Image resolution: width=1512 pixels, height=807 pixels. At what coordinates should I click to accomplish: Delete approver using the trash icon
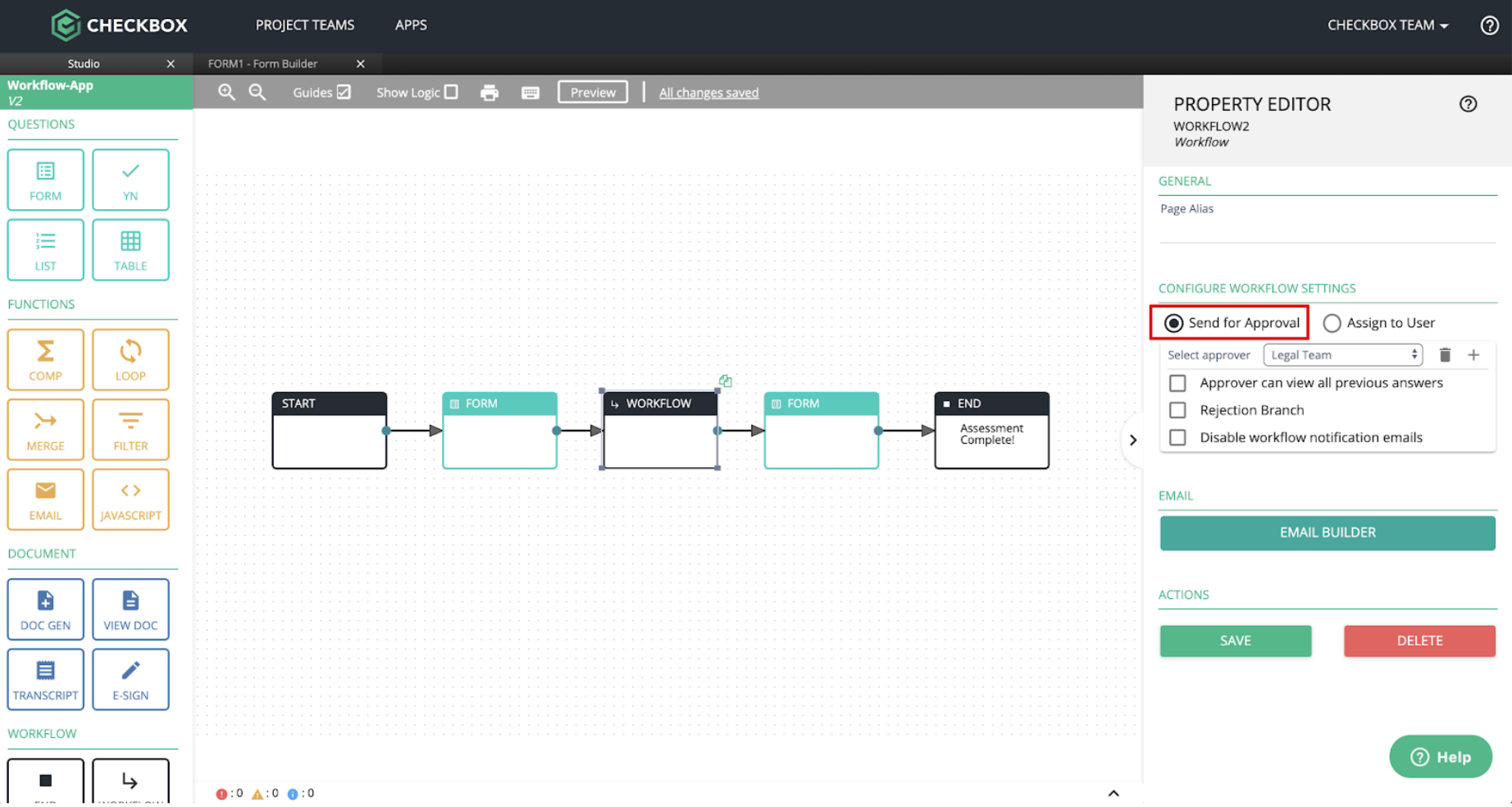(1445, 355)
